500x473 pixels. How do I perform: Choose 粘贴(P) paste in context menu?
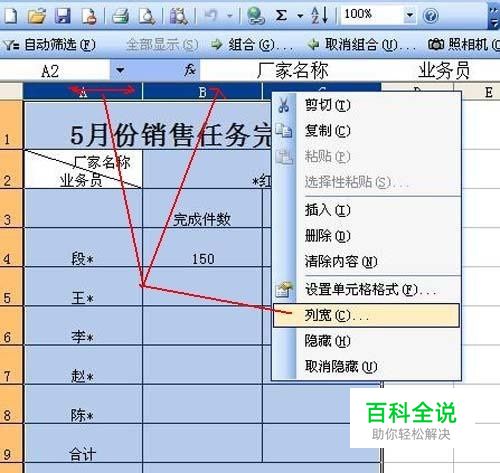[x=367, y=156]
